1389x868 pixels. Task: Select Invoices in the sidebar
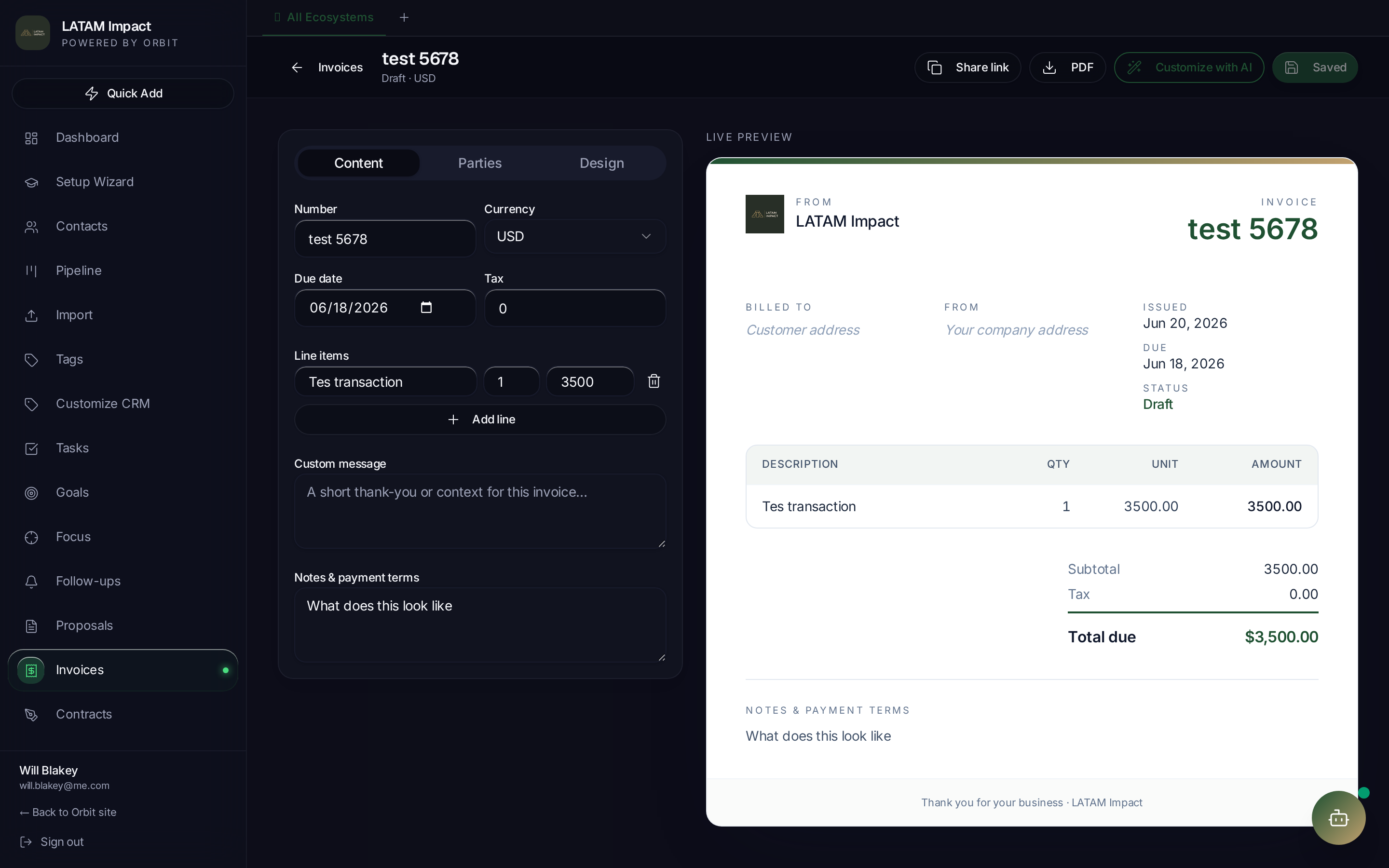click(x=123, y=670)
